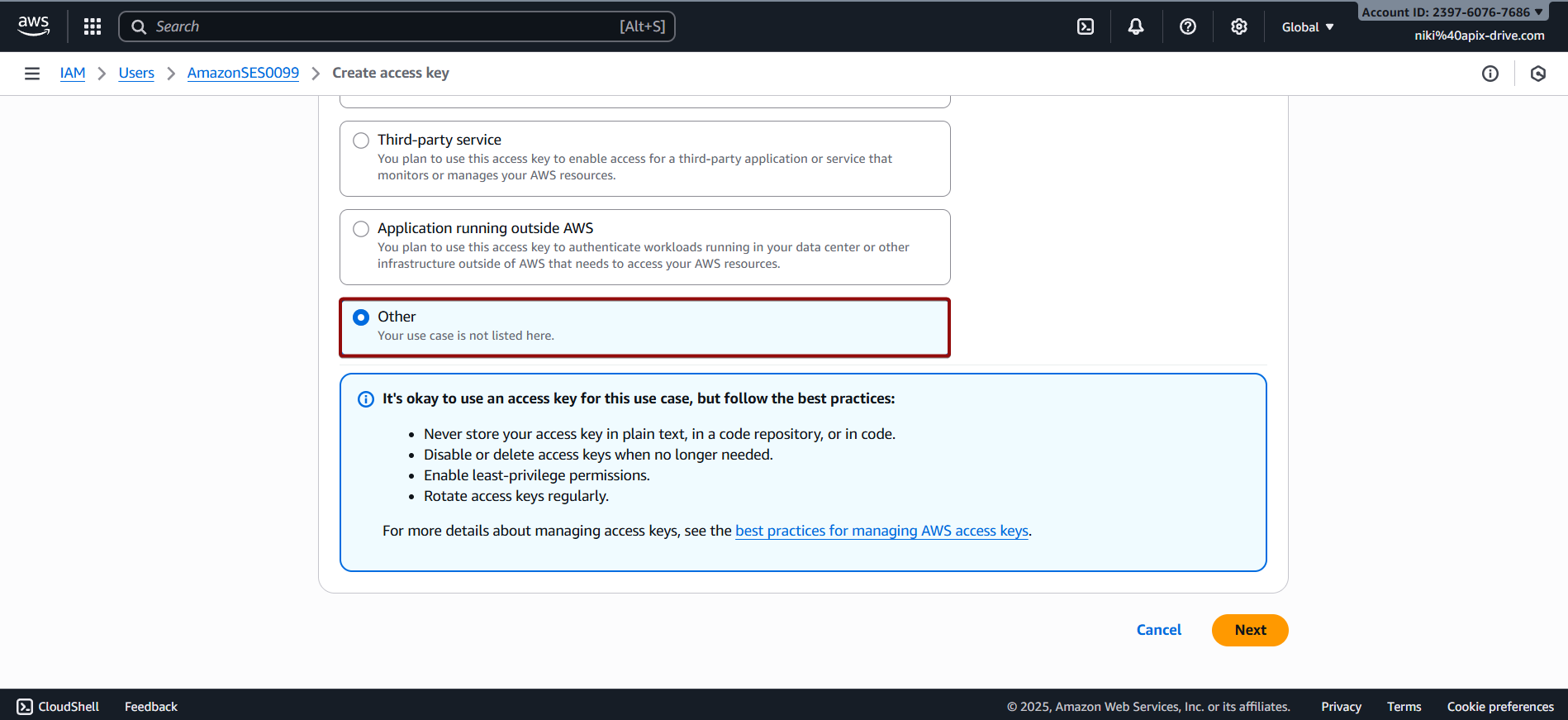Open the AmazonSES0099 user breadcrumb
Image resolution: width=1568 pixels, height=720 pixels.
point(243,73)
